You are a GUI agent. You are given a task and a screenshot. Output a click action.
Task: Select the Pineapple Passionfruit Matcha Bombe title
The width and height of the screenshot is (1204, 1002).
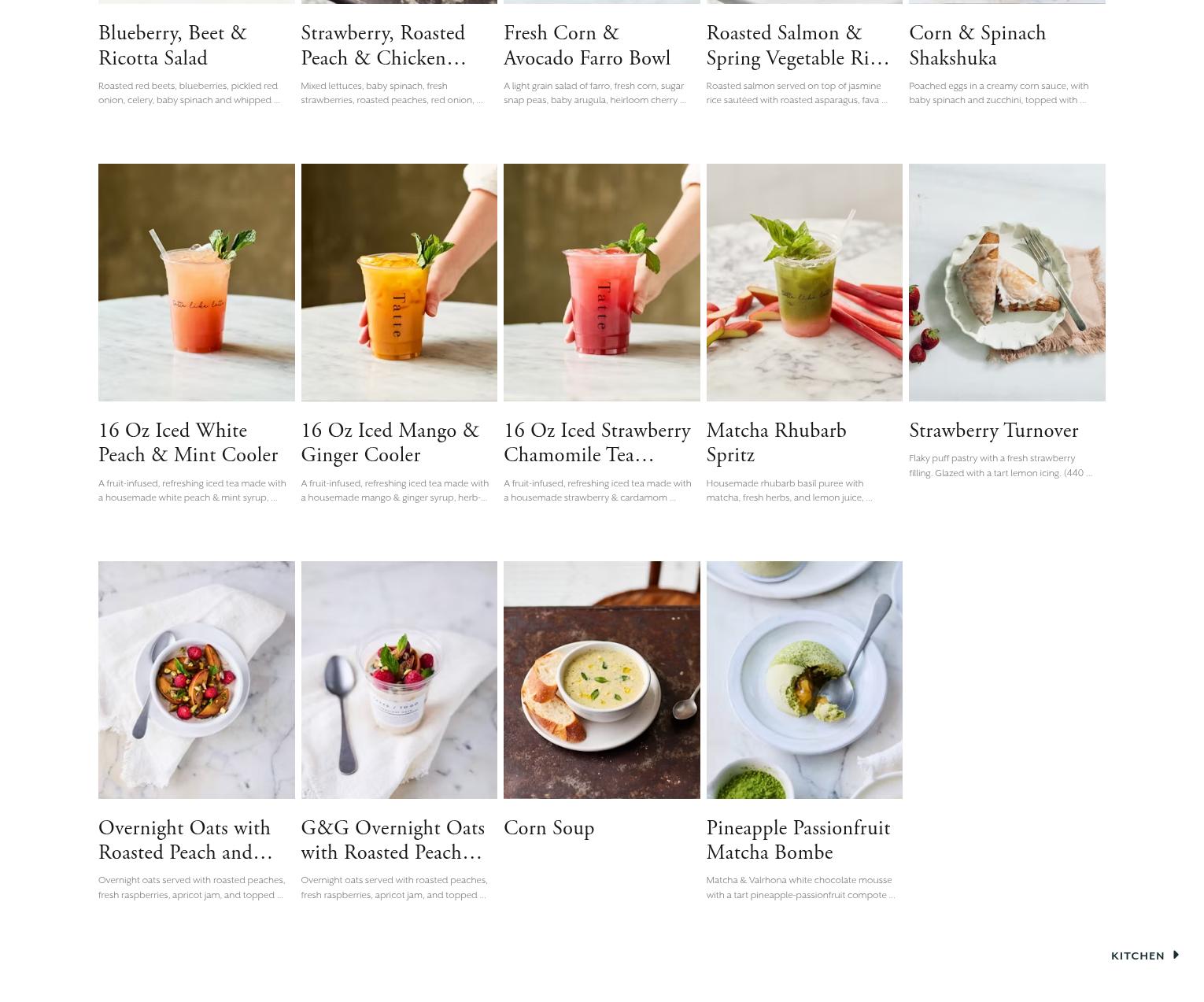[x=799, y=841]
